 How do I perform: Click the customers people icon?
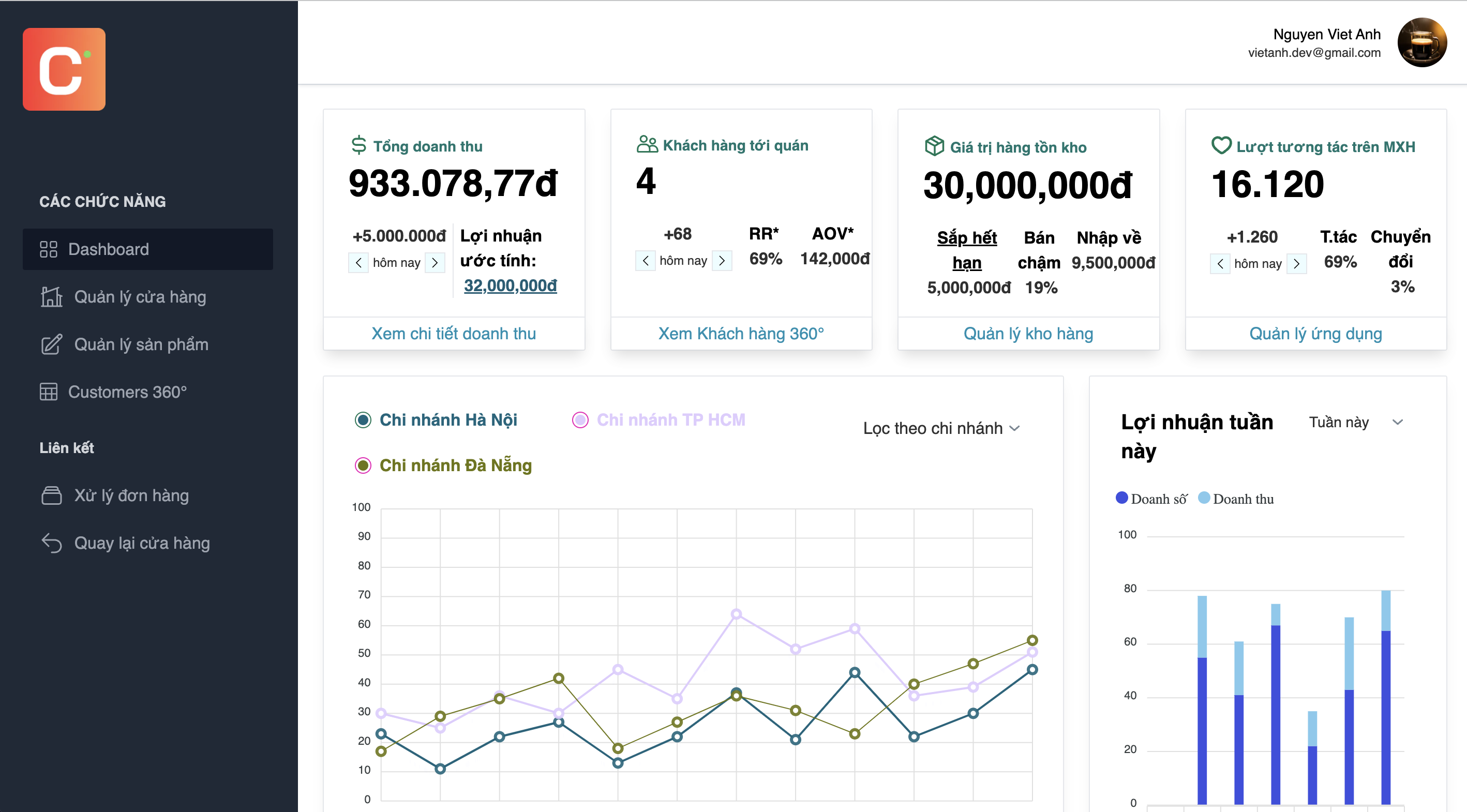coord(647,144)
